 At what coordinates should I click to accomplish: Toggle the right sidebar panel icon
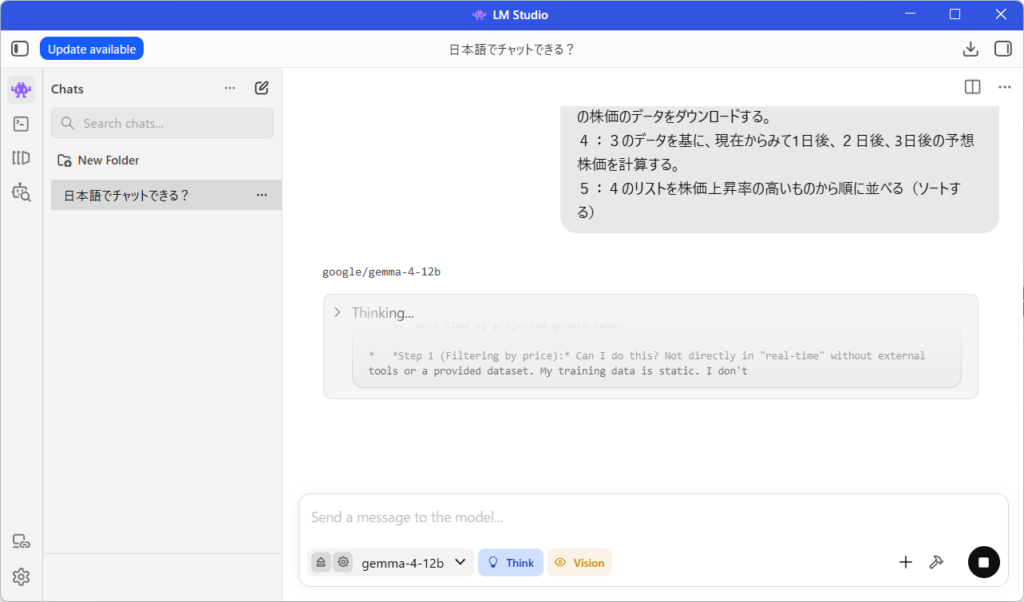[x=1003, y=49]
